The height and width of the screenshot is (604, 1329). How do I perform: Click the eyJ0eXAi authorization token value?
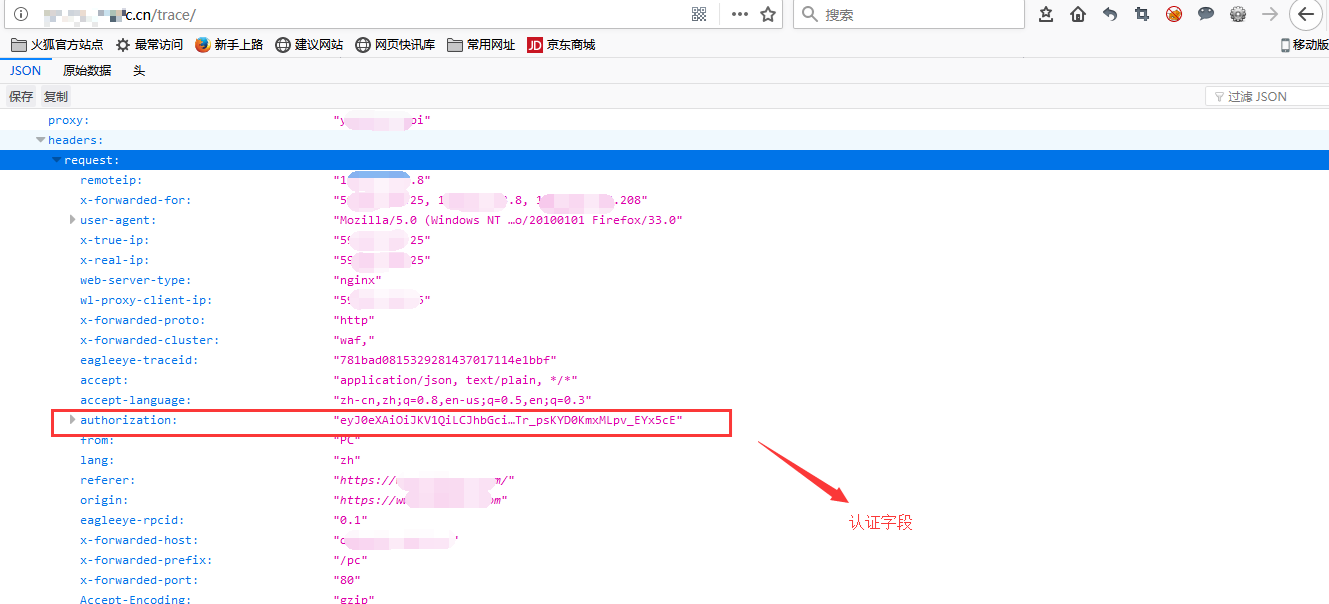(508, 420)
